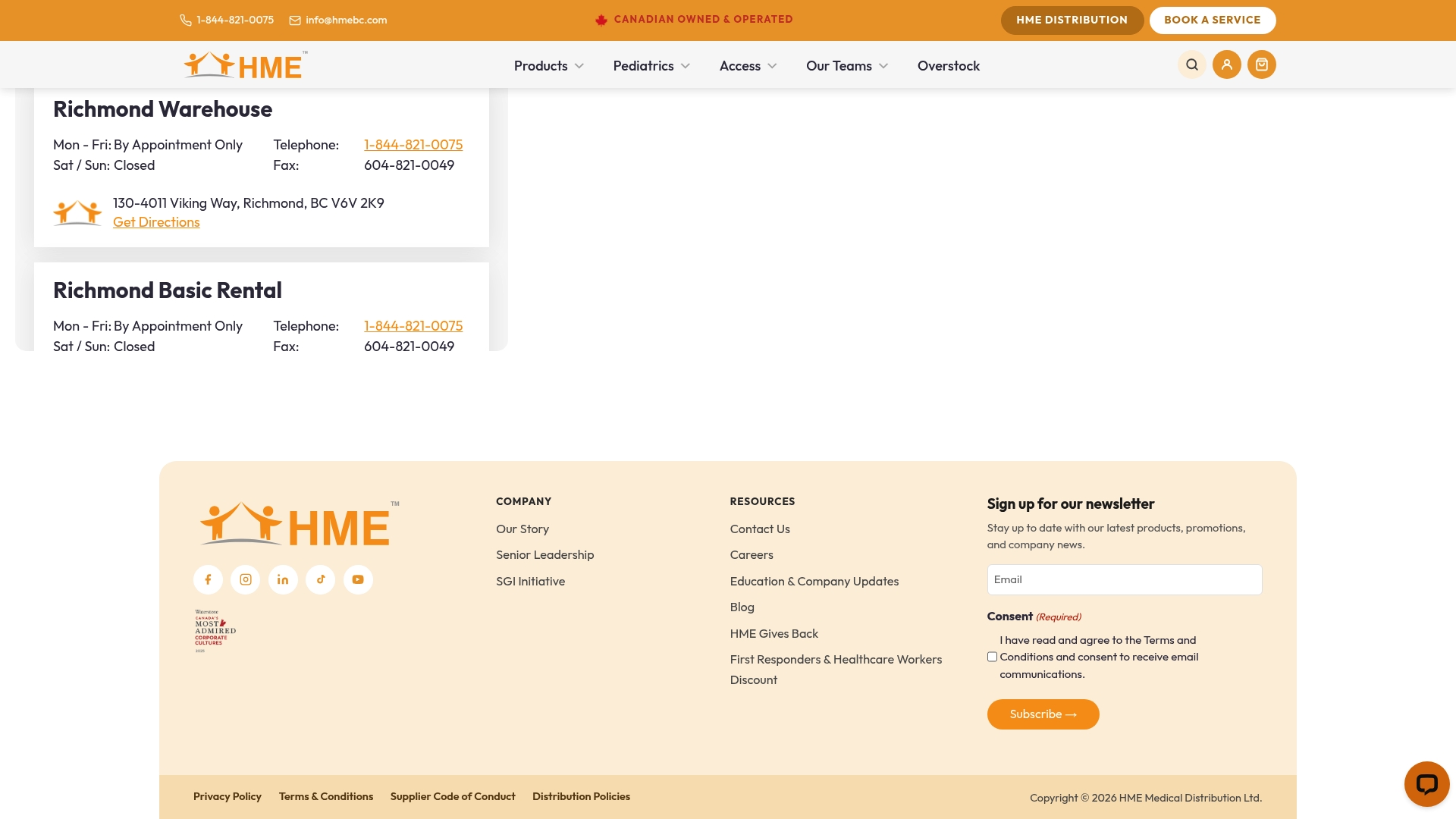Viewport: 1456px width, 819px height.
Task: Open the site search icon
Action: [x=1192, y=64]
